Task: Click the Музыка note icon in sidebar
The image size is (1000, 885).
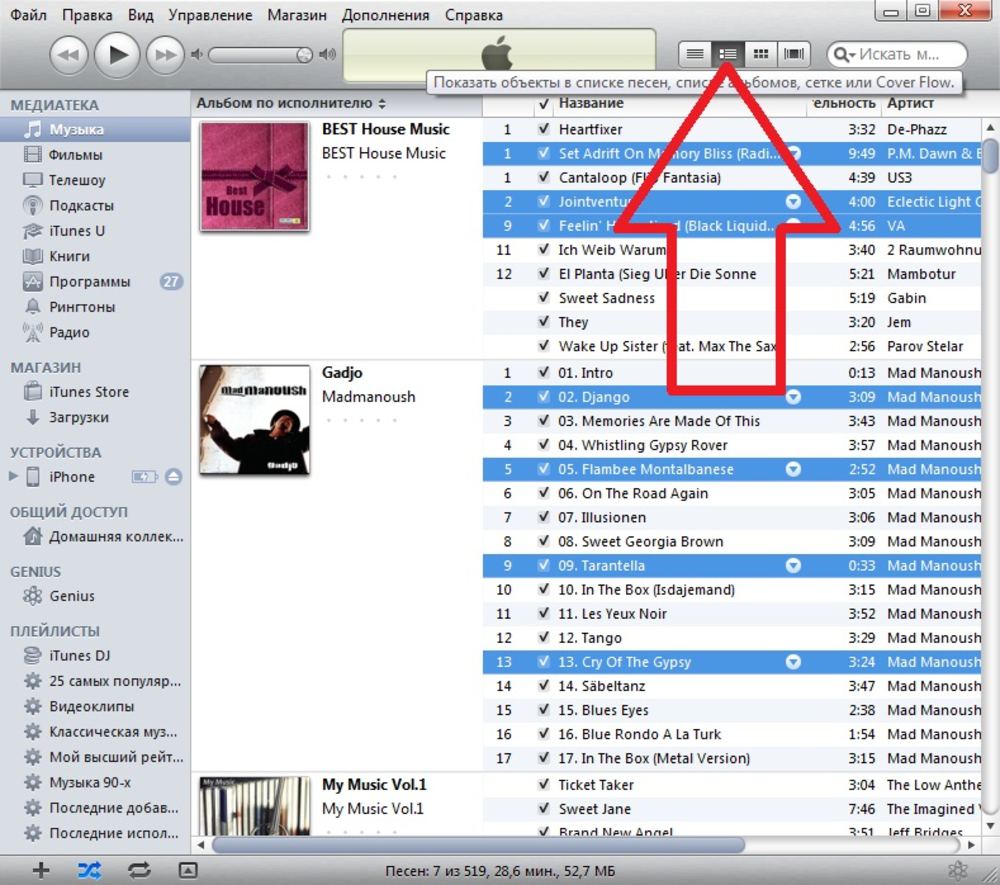Action: click(x=33, y=129)
